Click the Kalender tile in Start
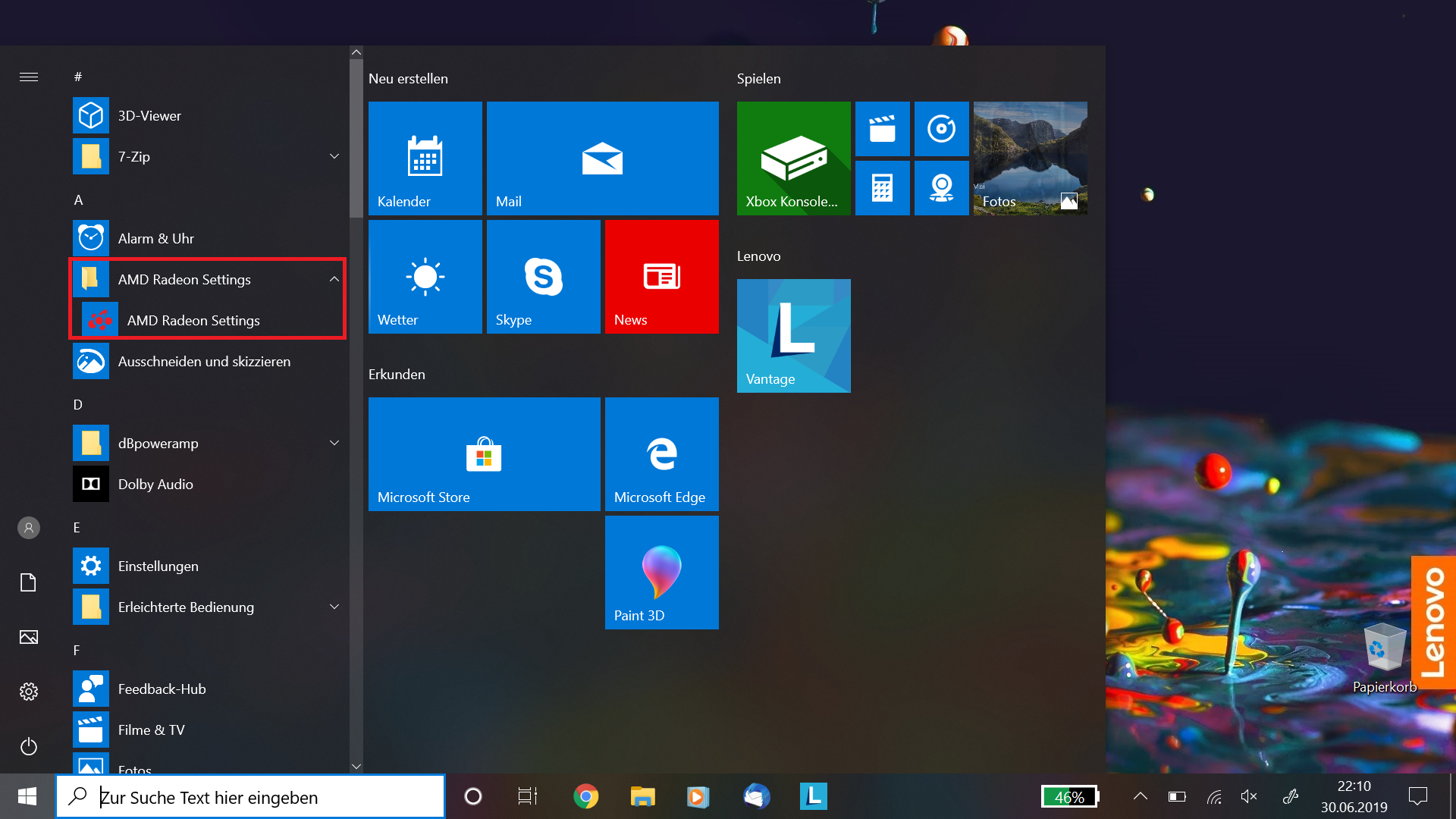The height and width of the screenshot is (819, 1456). coord(426,157)
